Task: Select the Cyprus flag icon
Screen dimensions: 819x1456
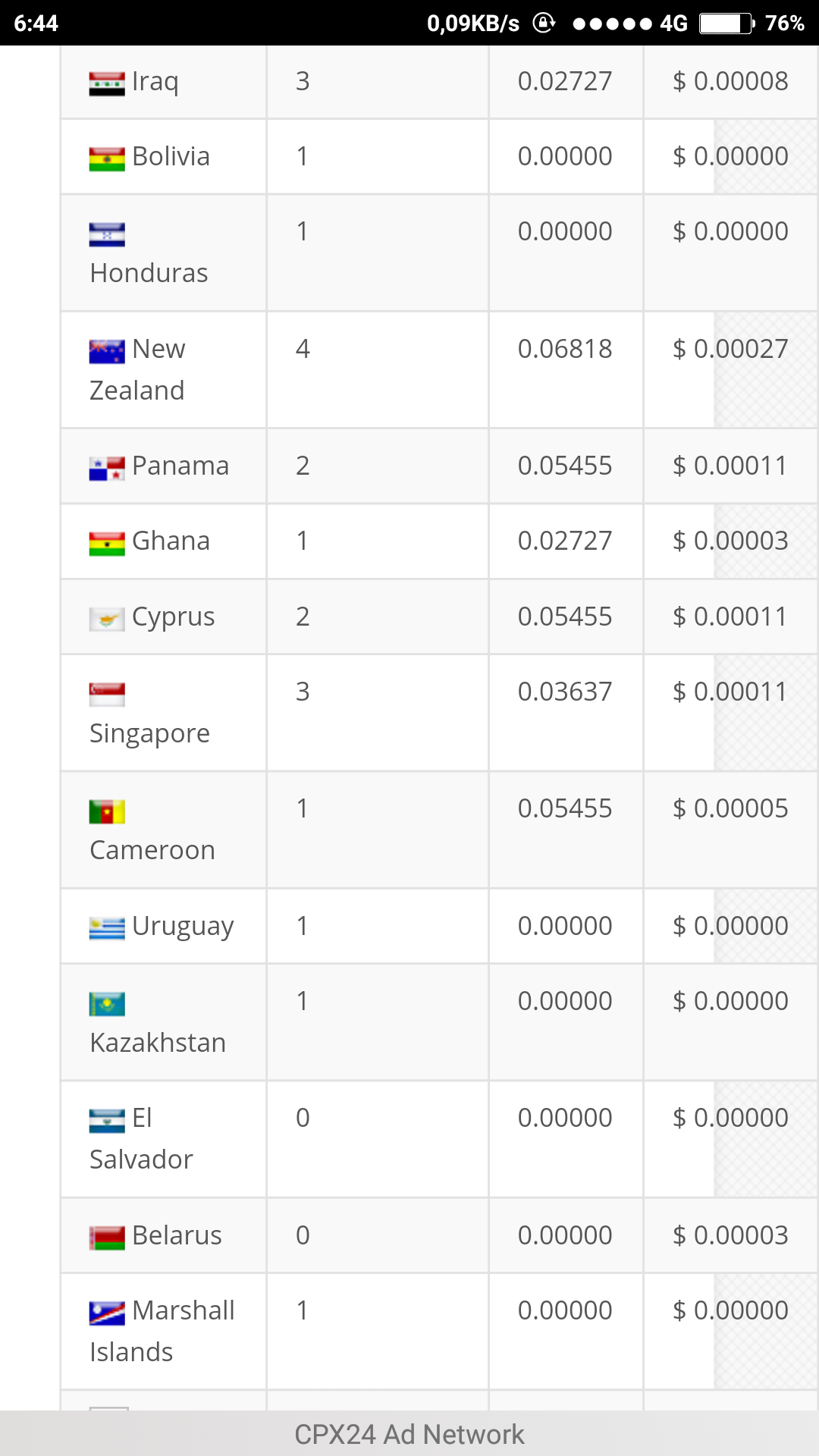Action: point(107,620)
